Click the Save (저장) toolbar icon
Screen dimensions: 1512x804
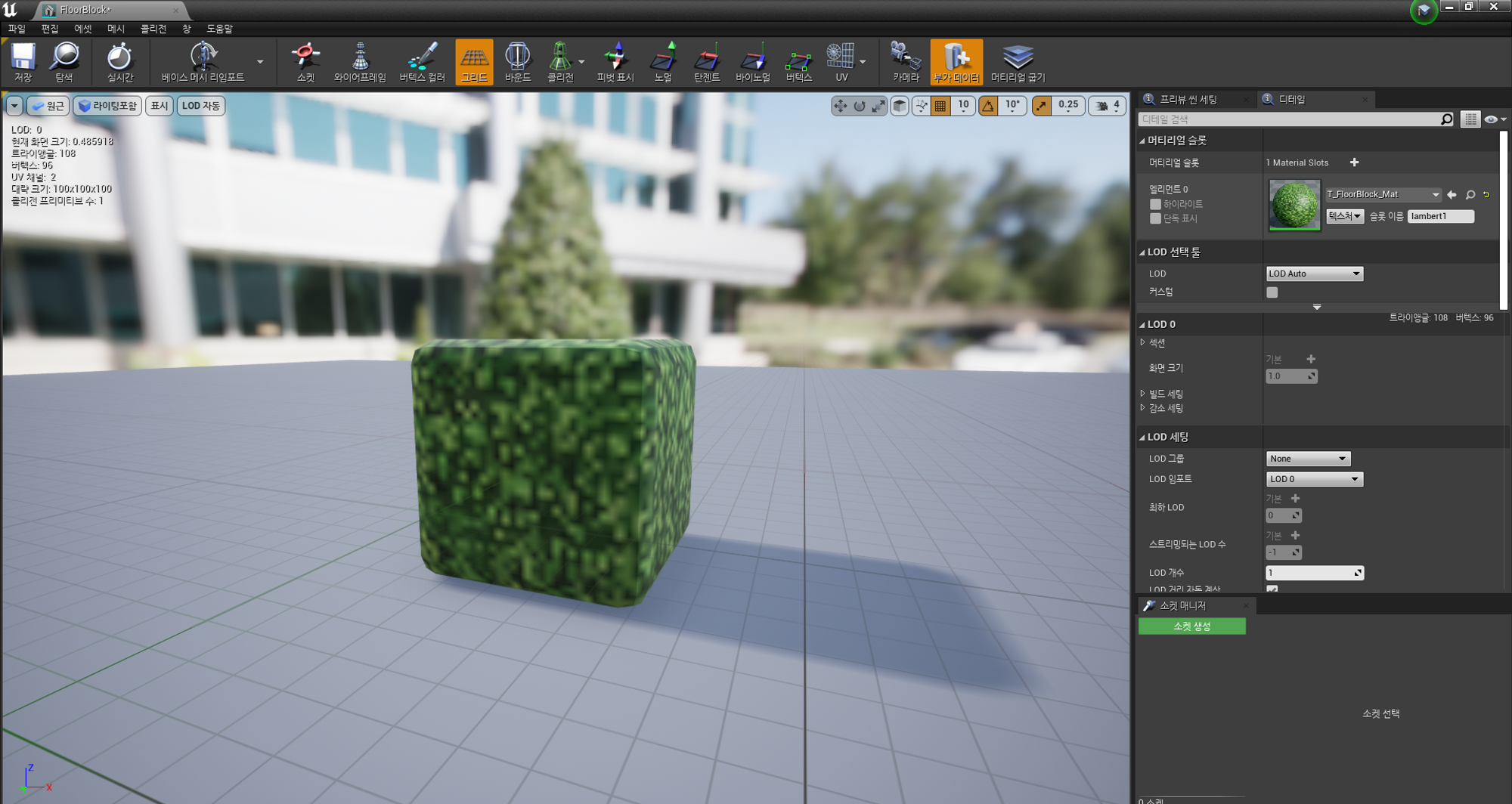point(23,62)
